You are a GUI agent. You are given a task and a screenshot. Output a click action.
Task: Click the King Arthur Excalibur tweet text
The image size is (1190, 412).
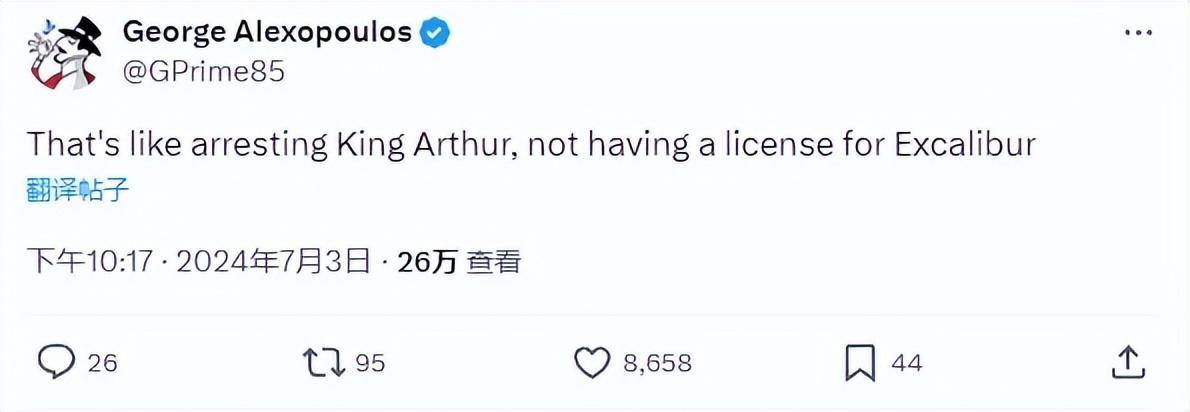coord(531,144)
